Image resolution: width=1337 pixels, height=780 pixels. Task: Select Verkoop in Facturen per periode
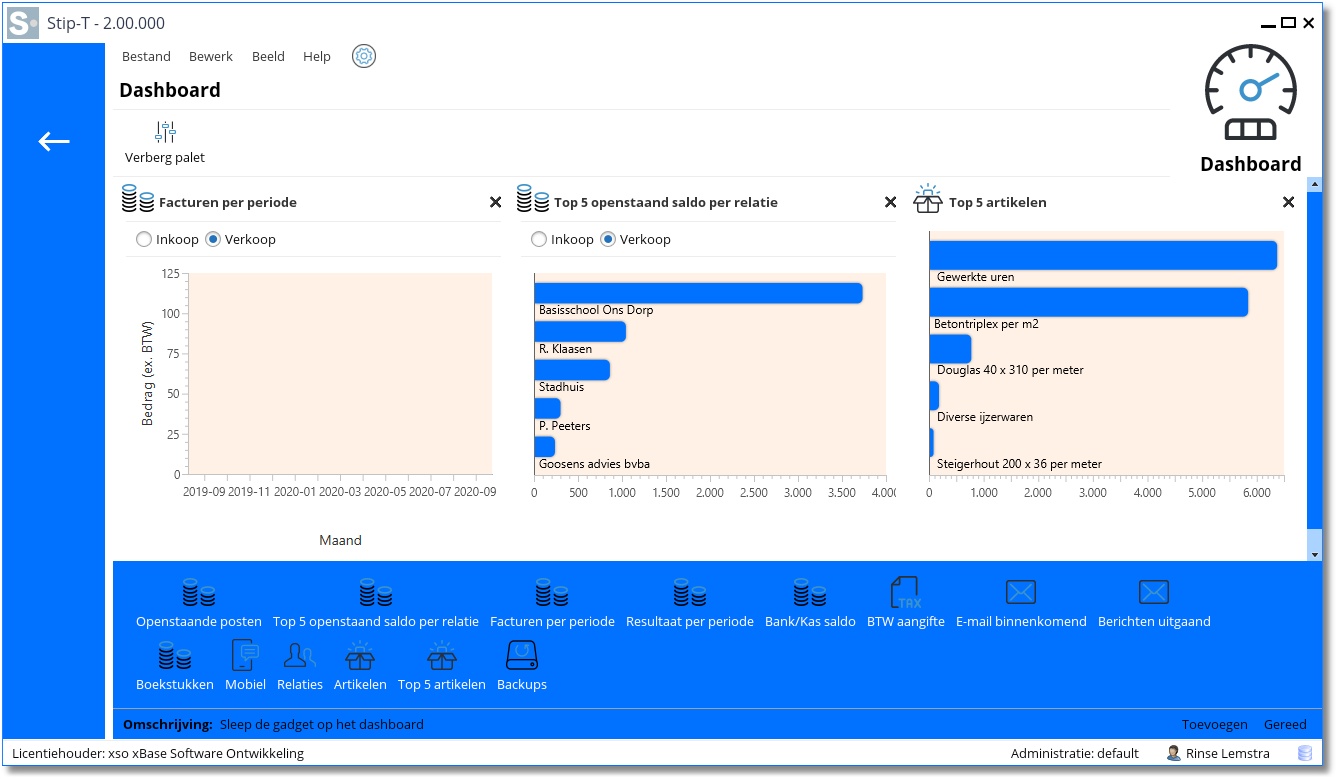pyautogui.click(x=213, y=240)
